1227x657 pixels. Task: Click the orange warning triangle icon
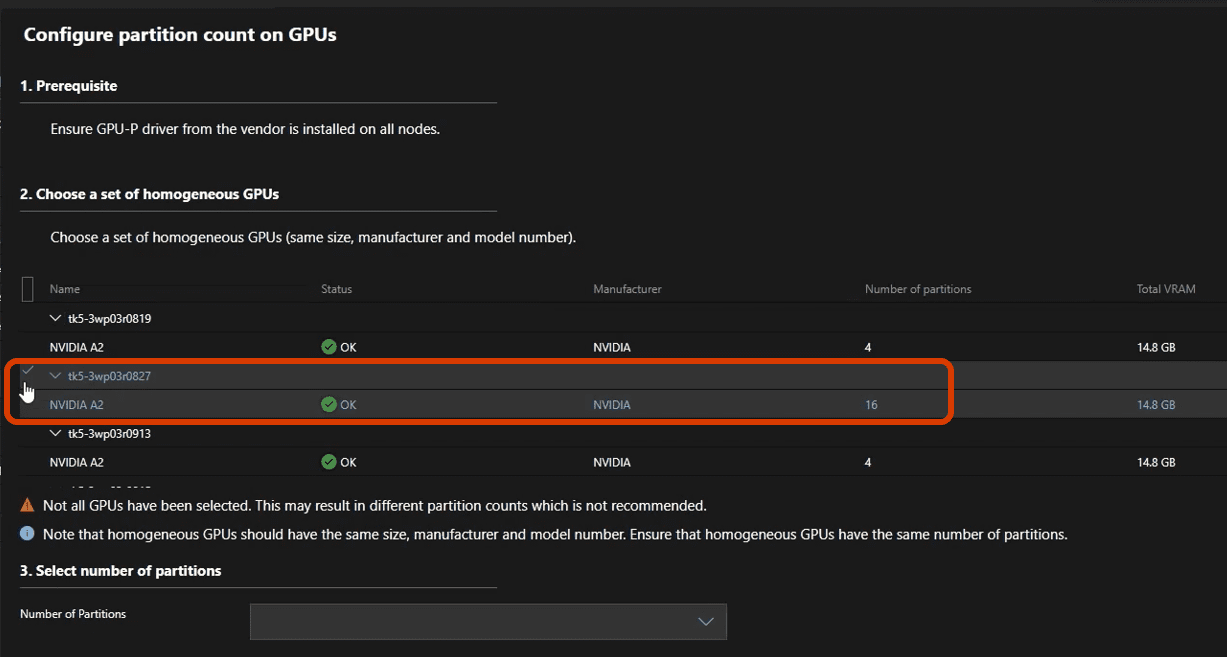(27, 504)
